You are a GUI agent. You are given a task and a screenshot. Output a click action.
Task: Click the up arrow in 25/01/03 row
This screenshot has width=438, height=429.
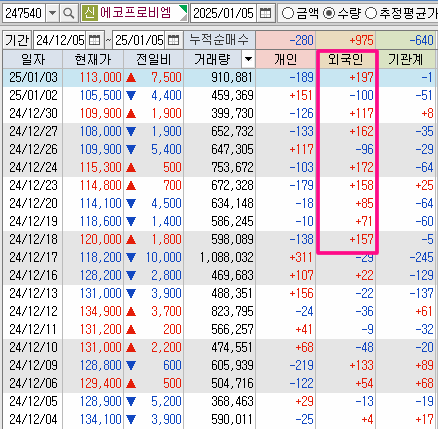[131, 78]
